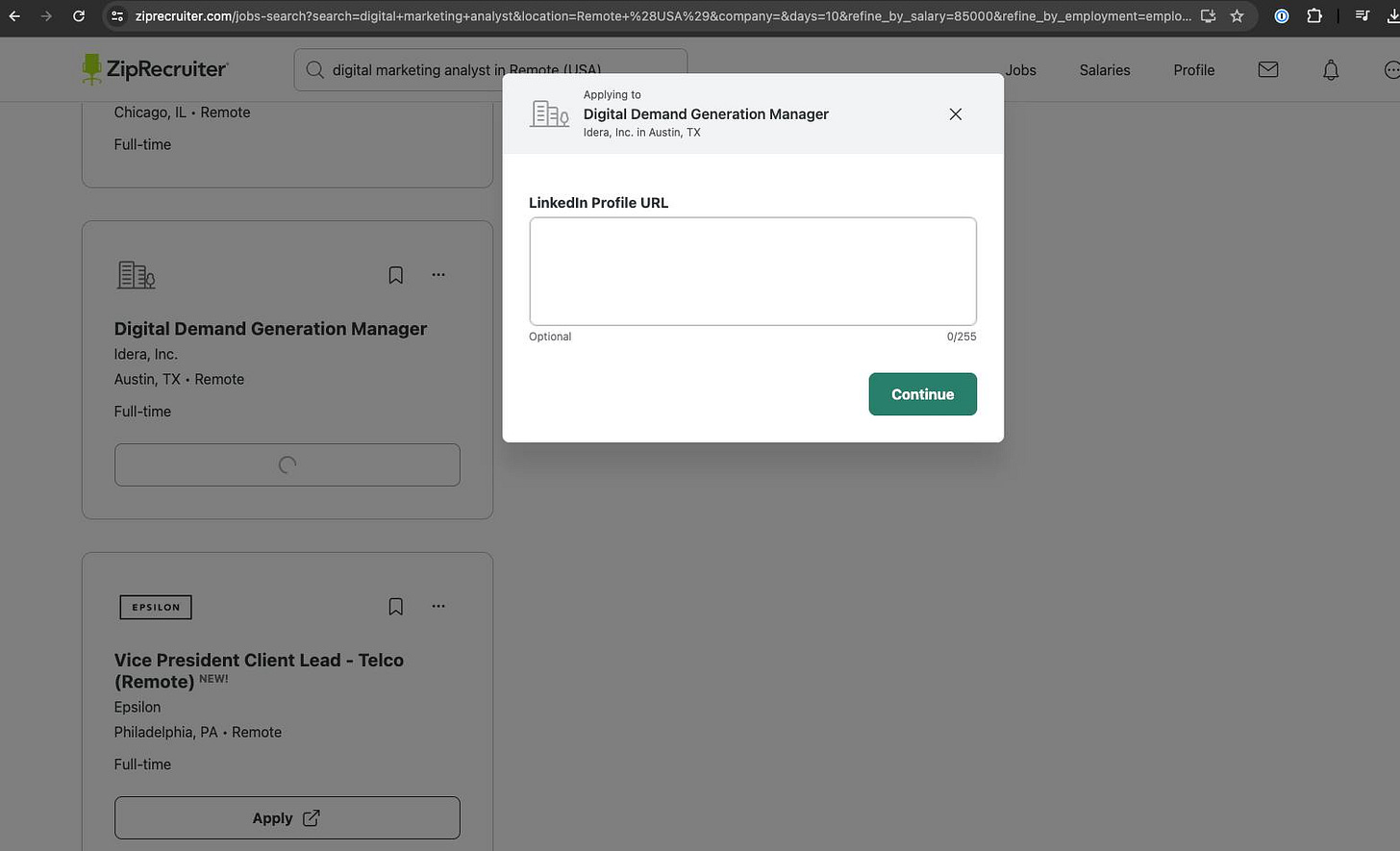Click Apply on the Epsilon job
The height and width of the screenshot is (851, 1400).
pos(287,818)
